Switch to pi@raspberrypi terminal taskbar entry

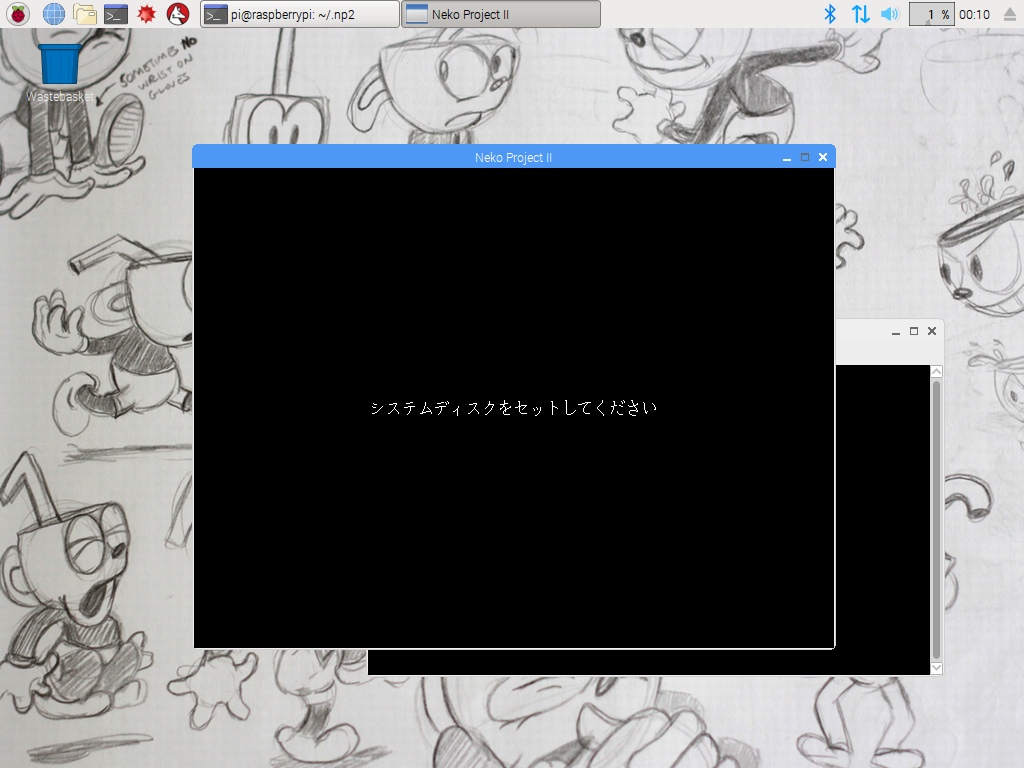[x=300, y=14]
